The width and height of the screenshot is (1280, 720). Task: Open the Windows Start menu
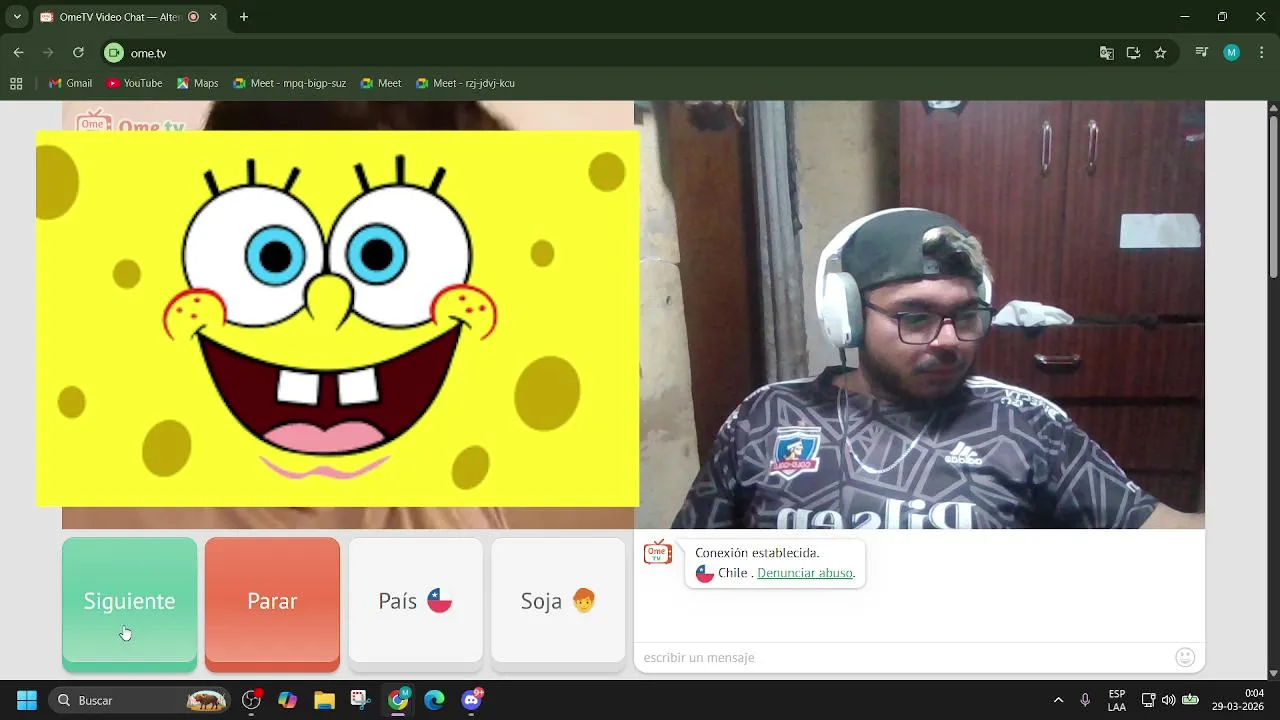coord(27,700)
